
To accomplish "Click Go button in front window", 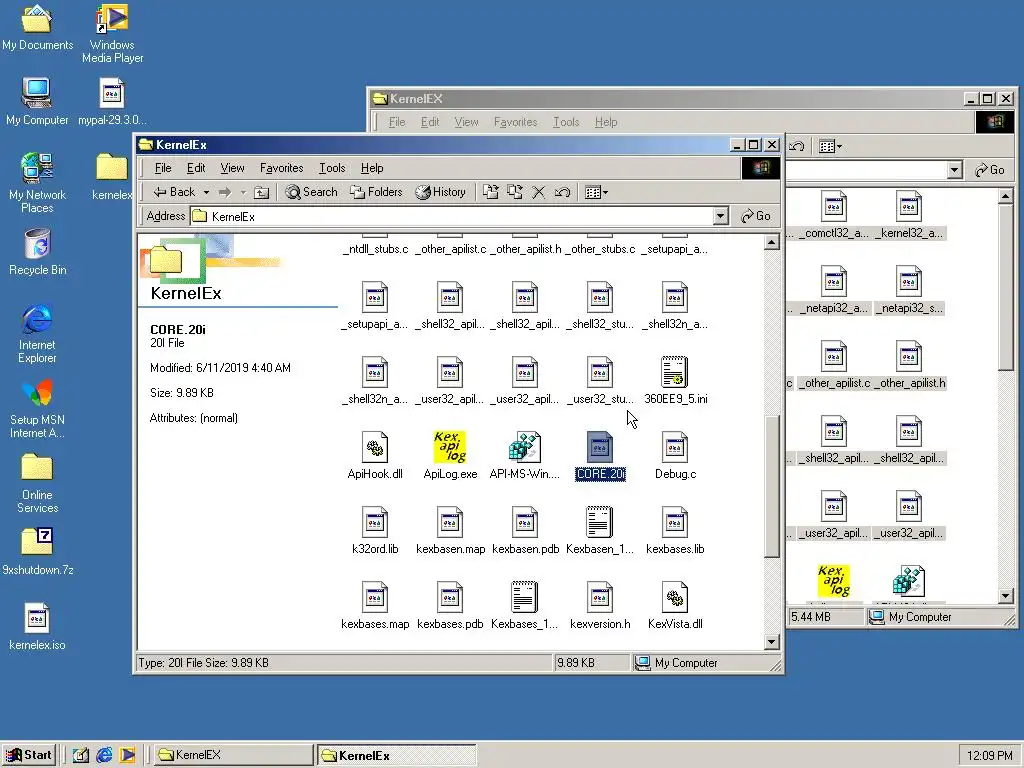I will (x=756, y=216).
